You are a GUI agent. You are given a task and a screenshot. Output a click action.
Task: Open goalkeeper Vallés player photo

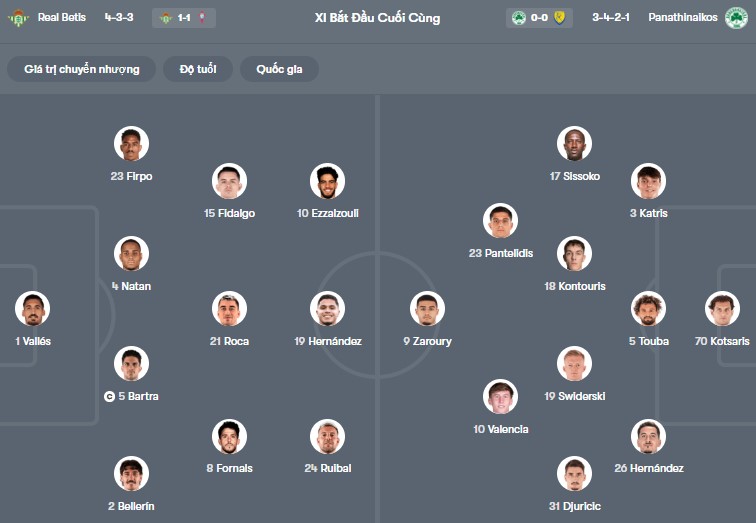(33, 308)
